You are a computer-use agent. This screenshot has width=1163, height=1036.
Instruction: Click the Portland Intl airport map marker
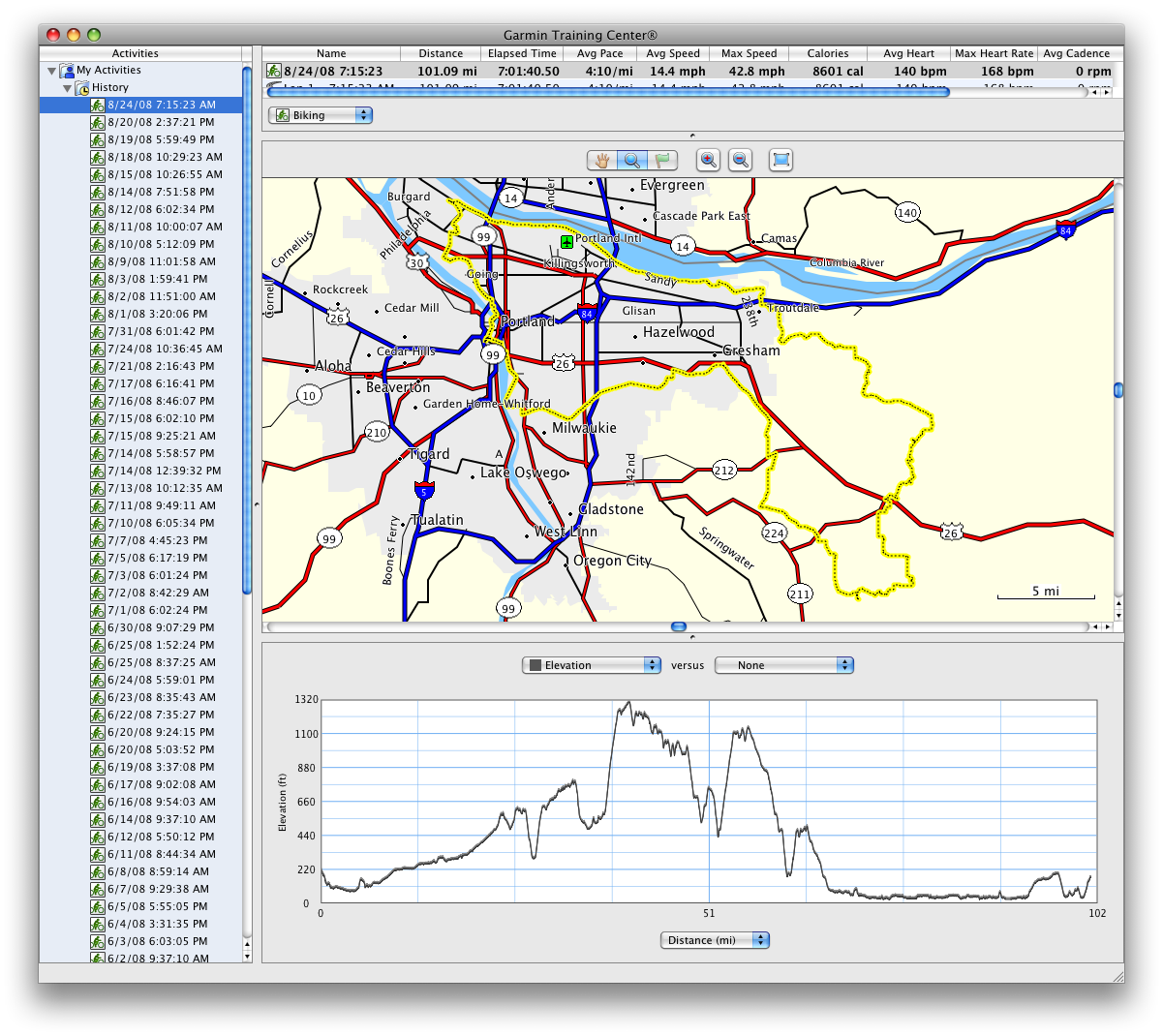tap(566, 241)
